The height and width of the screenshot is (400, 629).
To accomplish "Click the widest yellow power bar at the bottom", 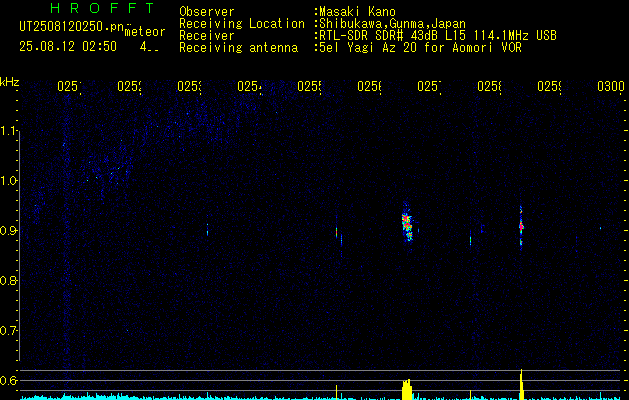I will [x=407, y=389].
